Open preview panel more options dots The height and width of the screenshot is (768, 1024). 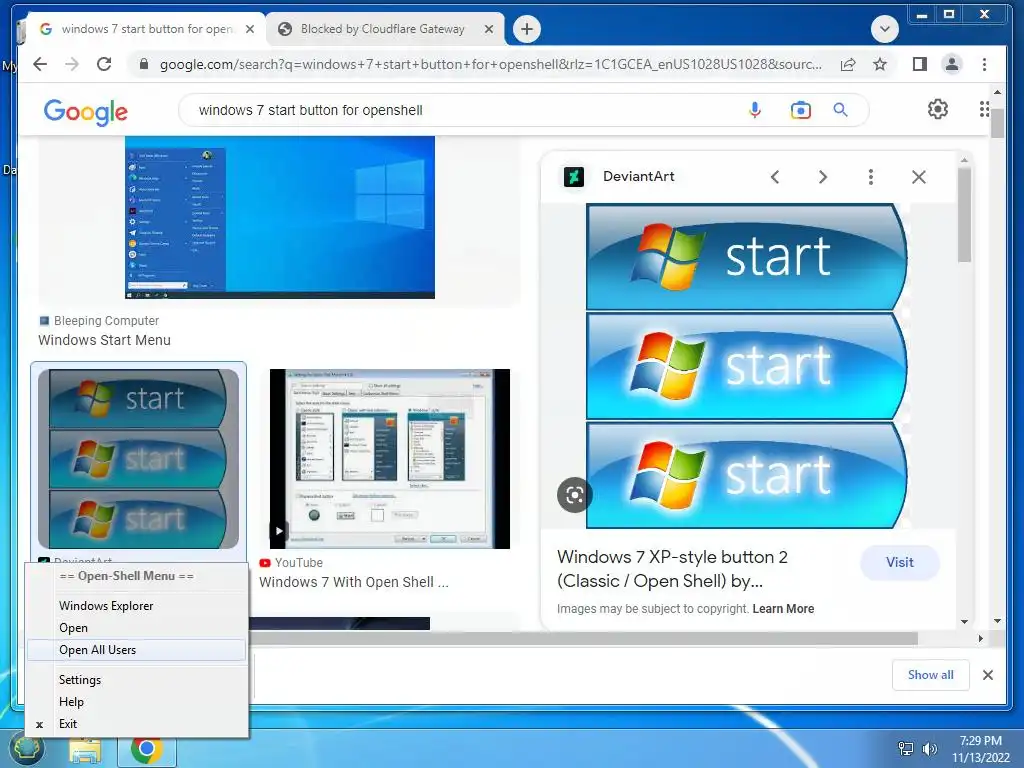click(871, 177)
